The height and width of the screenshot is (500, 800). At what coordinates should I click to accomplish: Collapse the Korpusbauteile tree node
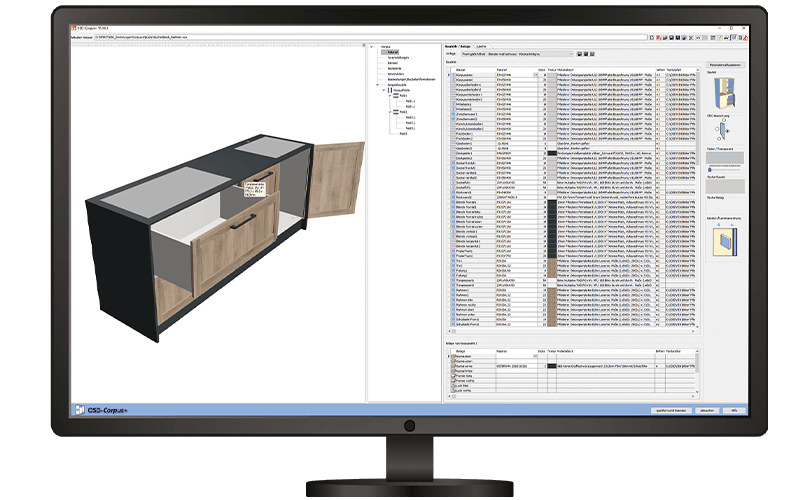(x=378, y=85)
